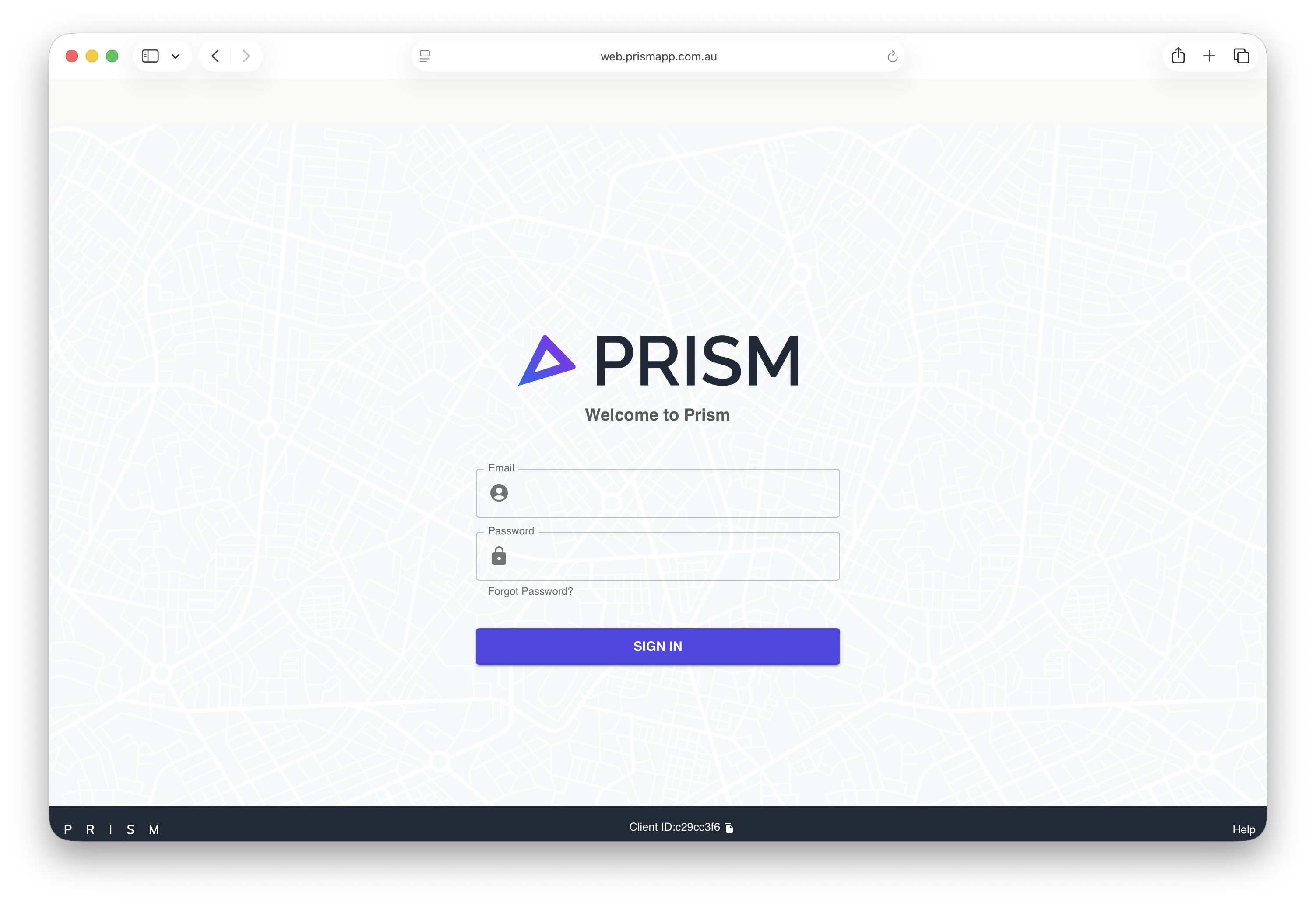Click the PRISM wordmark in the footer
This screenshot has height=906, width=1316.
(x=111, y=829)
